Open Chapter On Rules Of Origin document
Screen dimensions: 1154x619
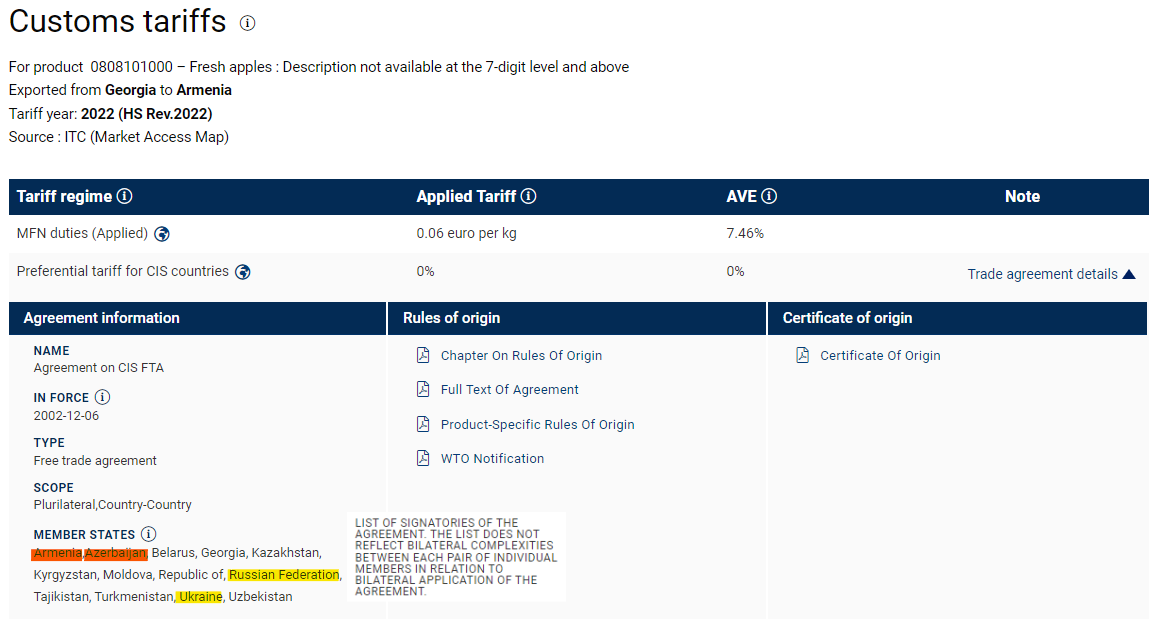[521, 356]
